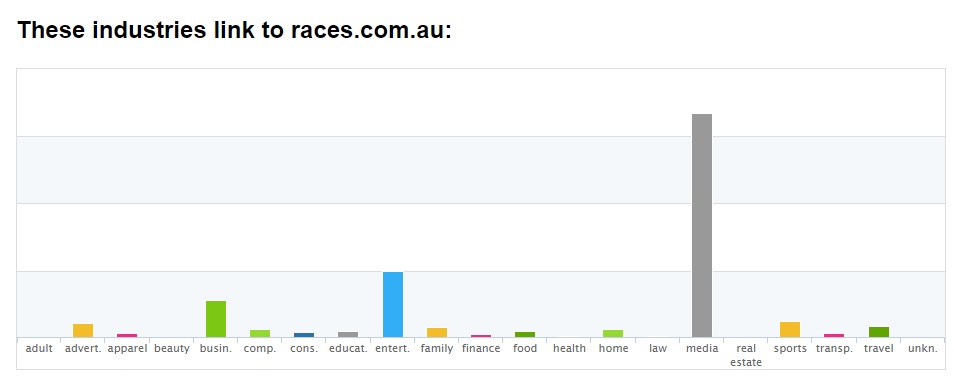The height and width of the screenshot is (379, 954).
Task: Click the tall gray media bar
Action: (x=702, y=225)
